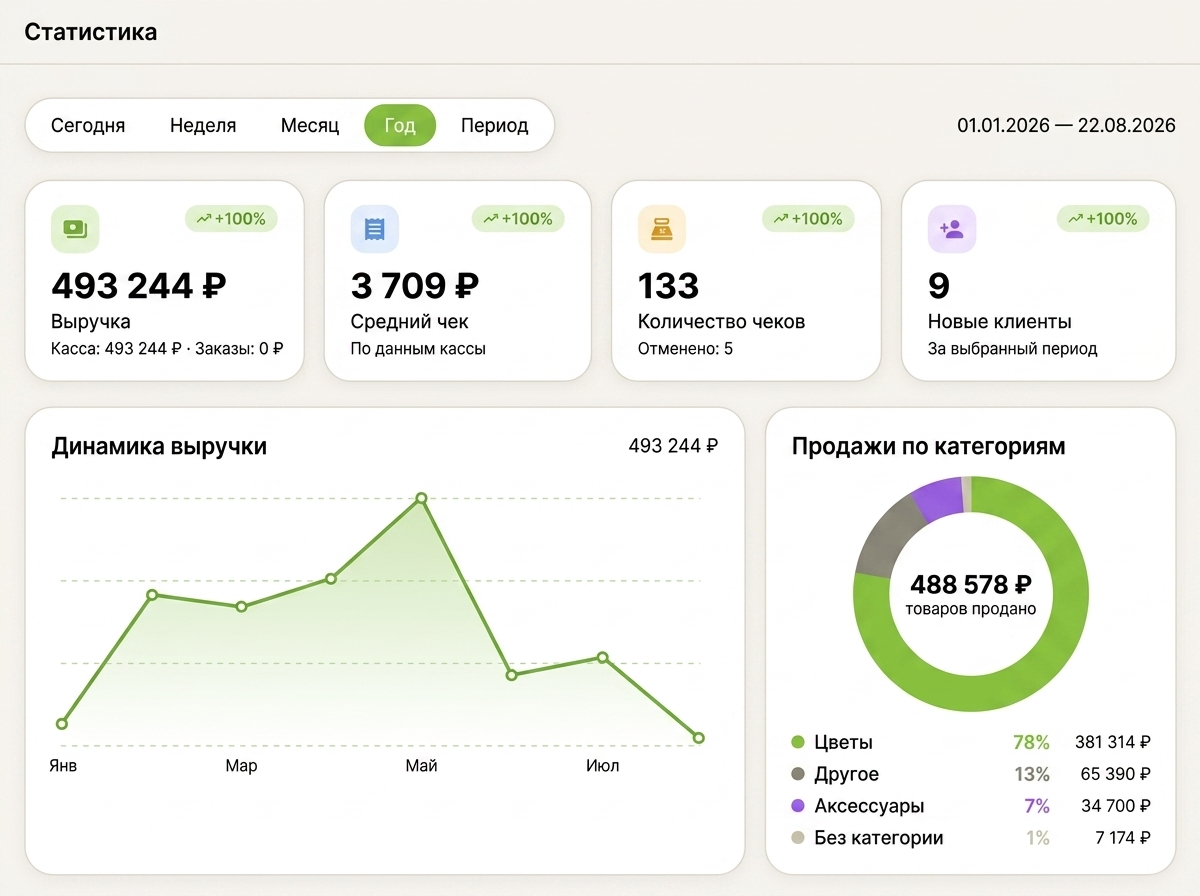Click the Статистика page heading
The image size is (1200, 896).
90,32
